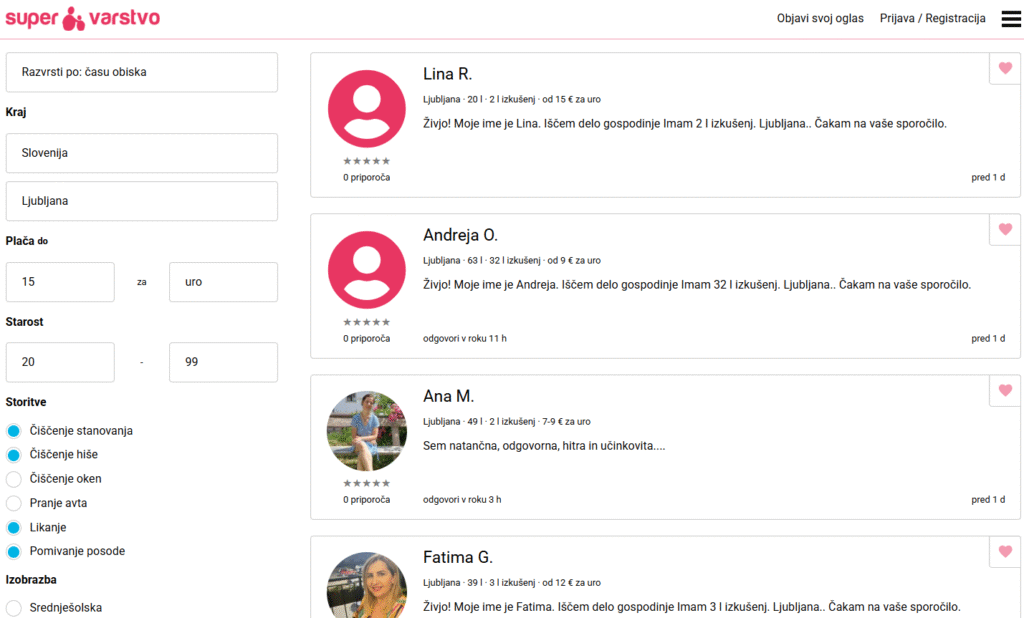Favorite Andreja O. with heart icon
Screen dimensions: 1024x618
pyautogui.click(x=1005, y=229)
